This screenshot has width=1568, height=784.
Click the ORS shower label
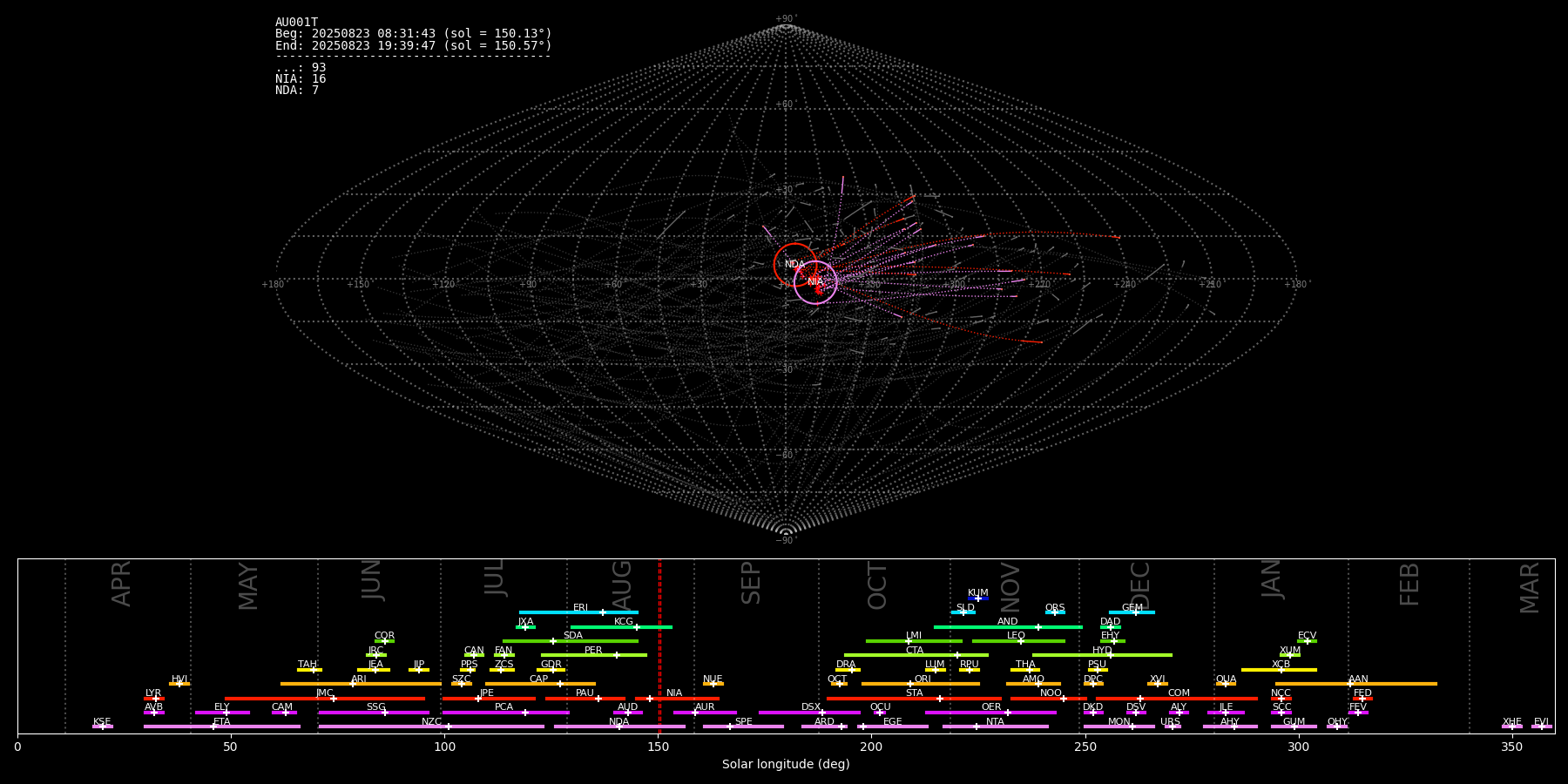(1054, 608)
